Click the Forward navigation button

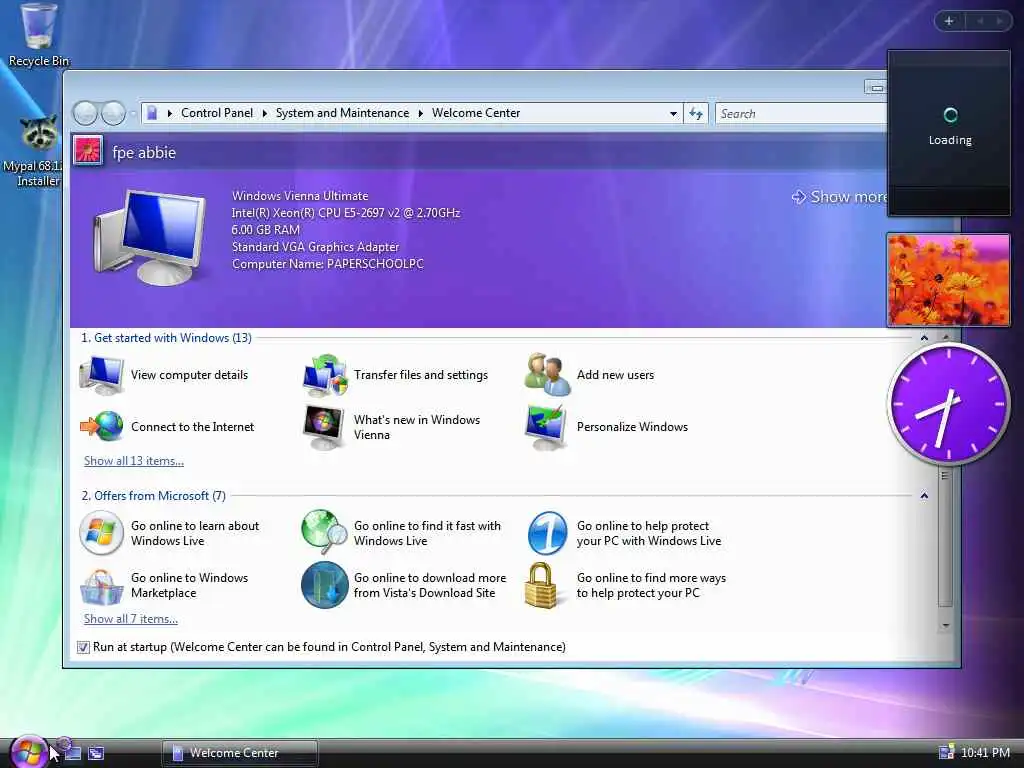pyautogui.click(x=113, y=113)
